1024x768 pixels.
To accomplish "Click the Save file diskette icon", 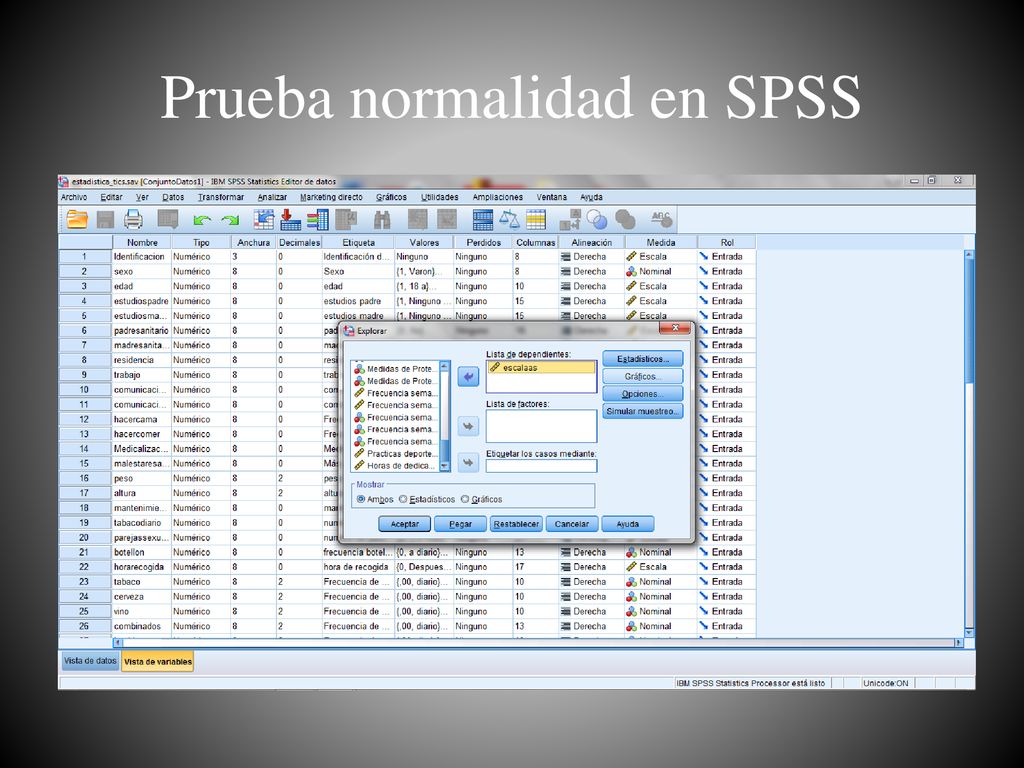I will point(105,219).
